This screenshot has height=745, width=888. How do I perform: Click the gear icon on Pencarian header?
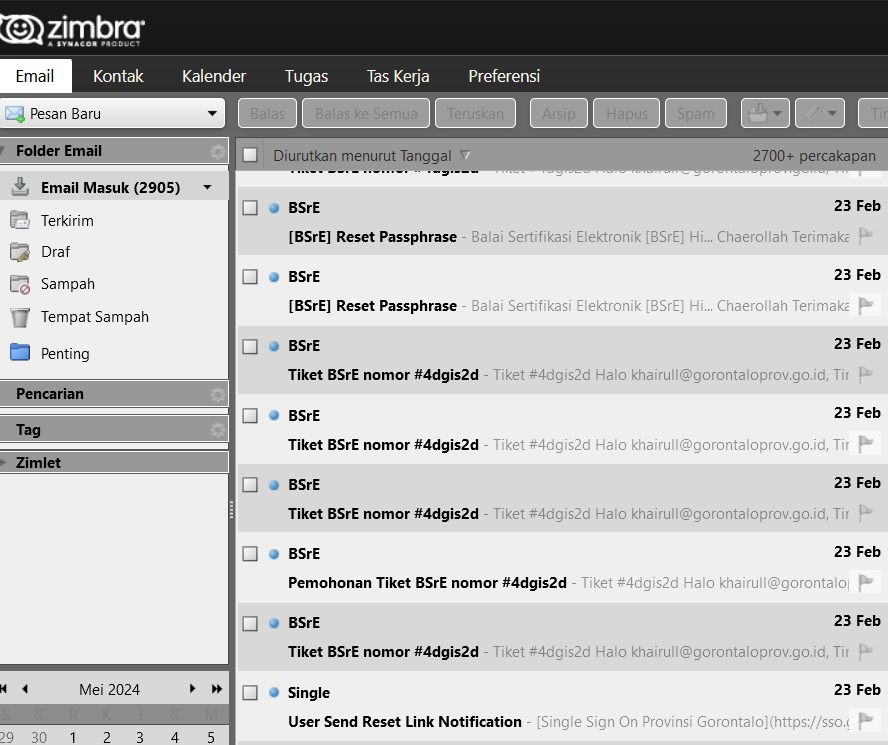pyautogui.click(x=217, y=394)
